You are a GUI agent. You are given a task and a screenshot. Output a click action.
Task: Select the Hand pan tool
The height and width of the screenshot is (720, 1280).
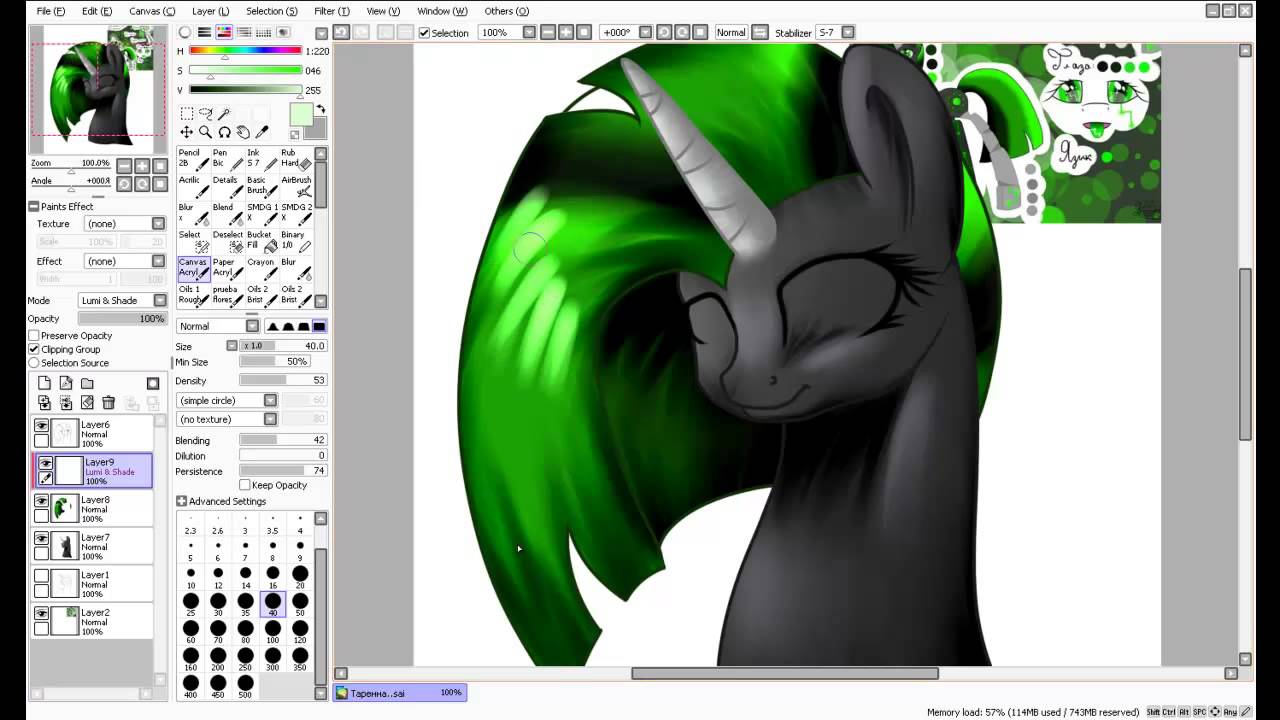coord(243,132)
